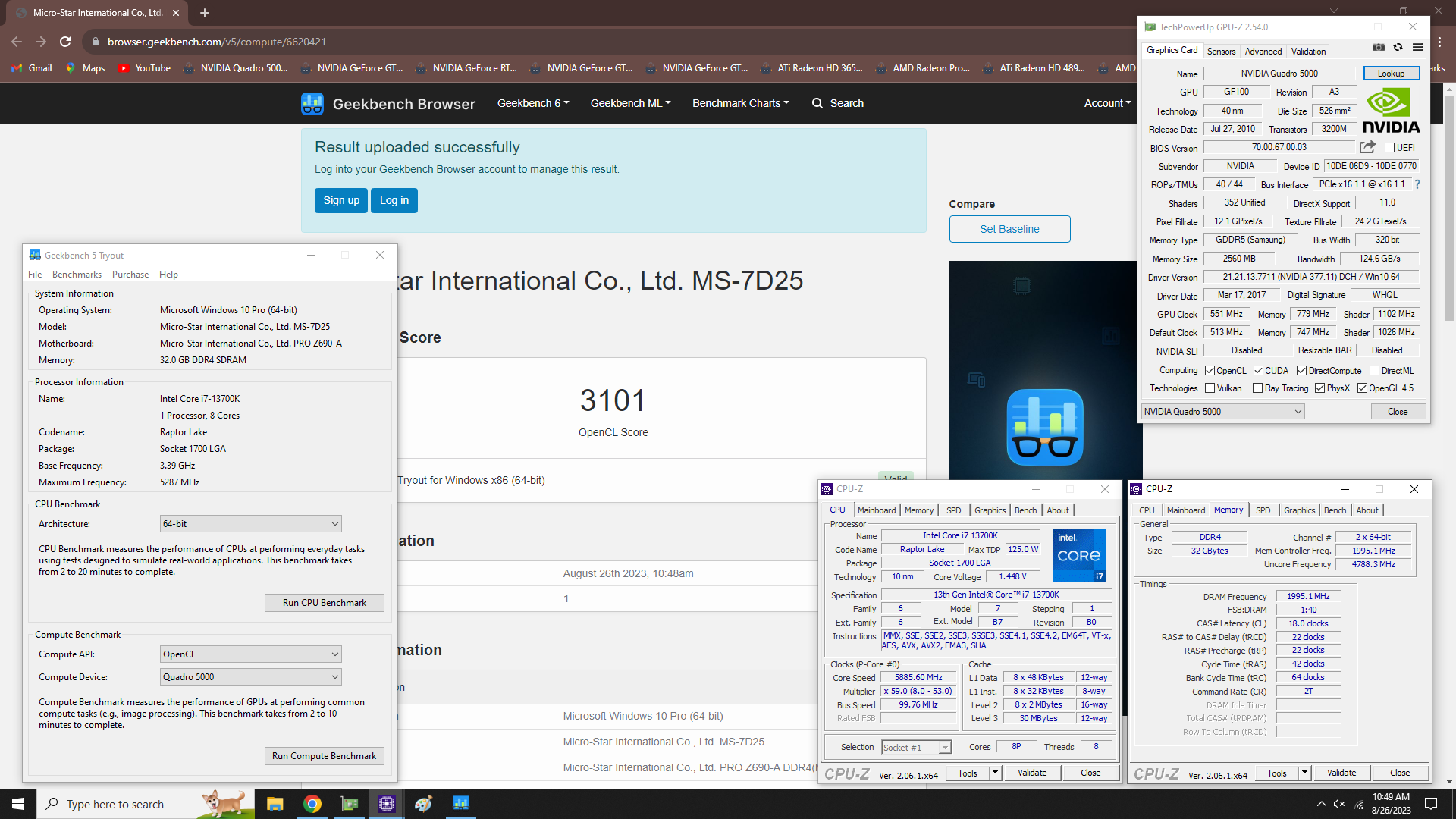Open the Compute API dropdown
The height and width of the screenshot is (819, 1456).
tap(250, 654)
